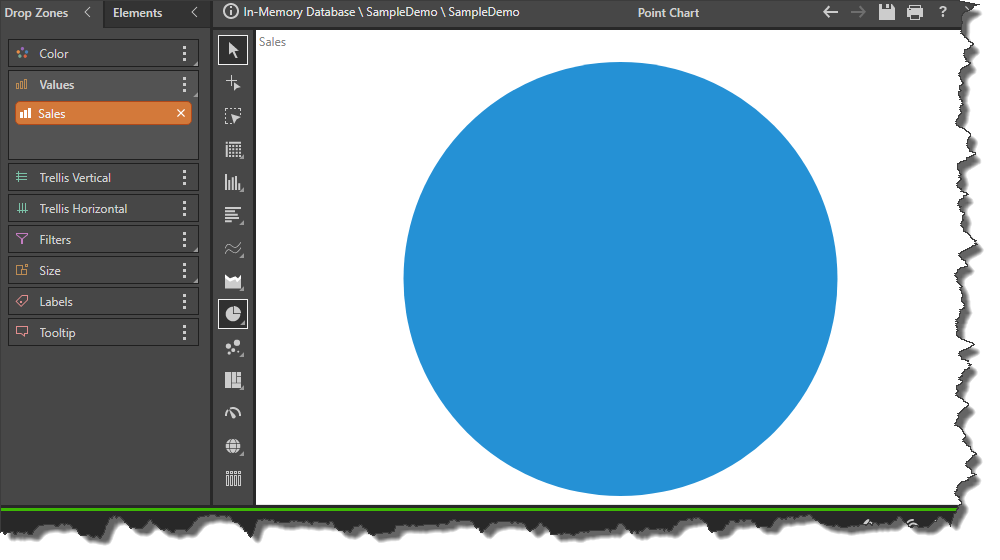Collapse the Drop Zones panel

[87, 13]
